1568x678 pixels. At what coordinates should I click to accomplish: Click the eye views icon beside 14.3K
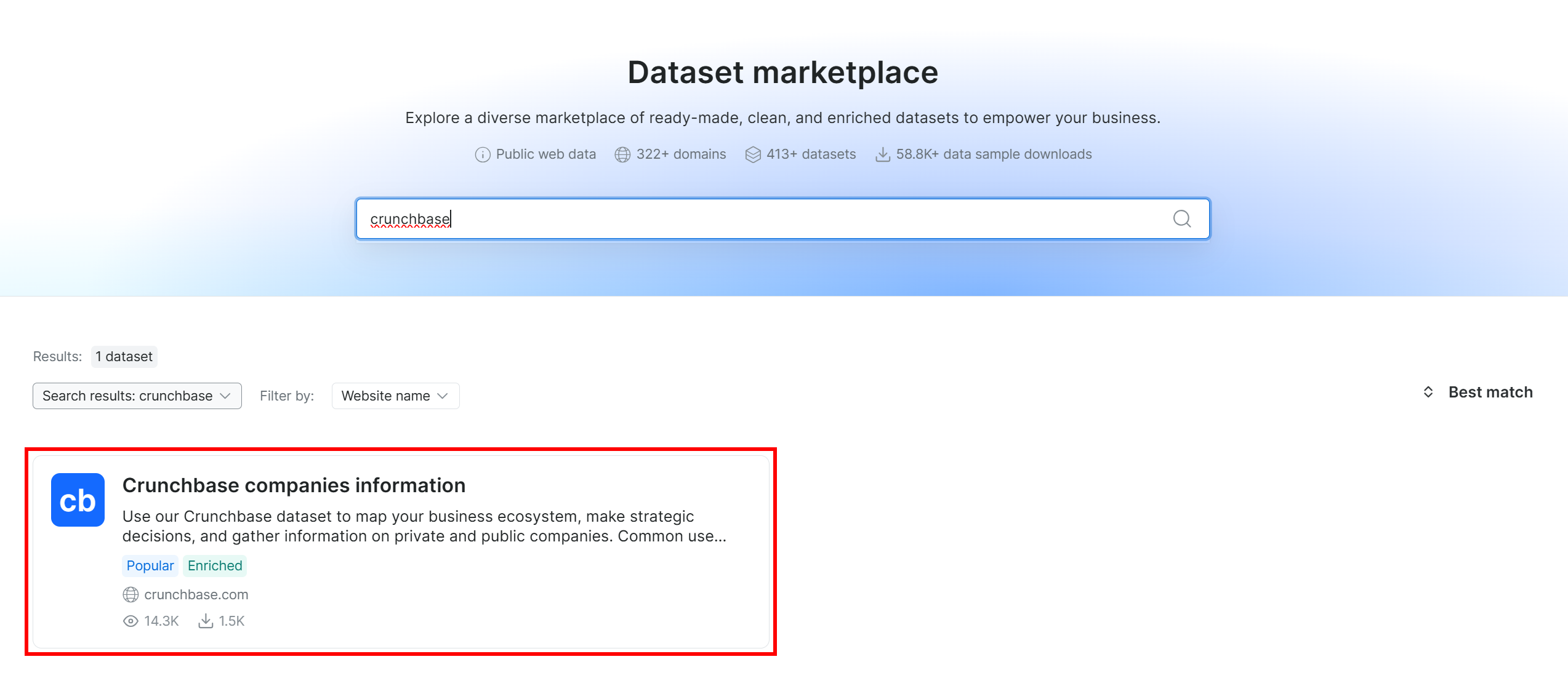pos(131,621)
